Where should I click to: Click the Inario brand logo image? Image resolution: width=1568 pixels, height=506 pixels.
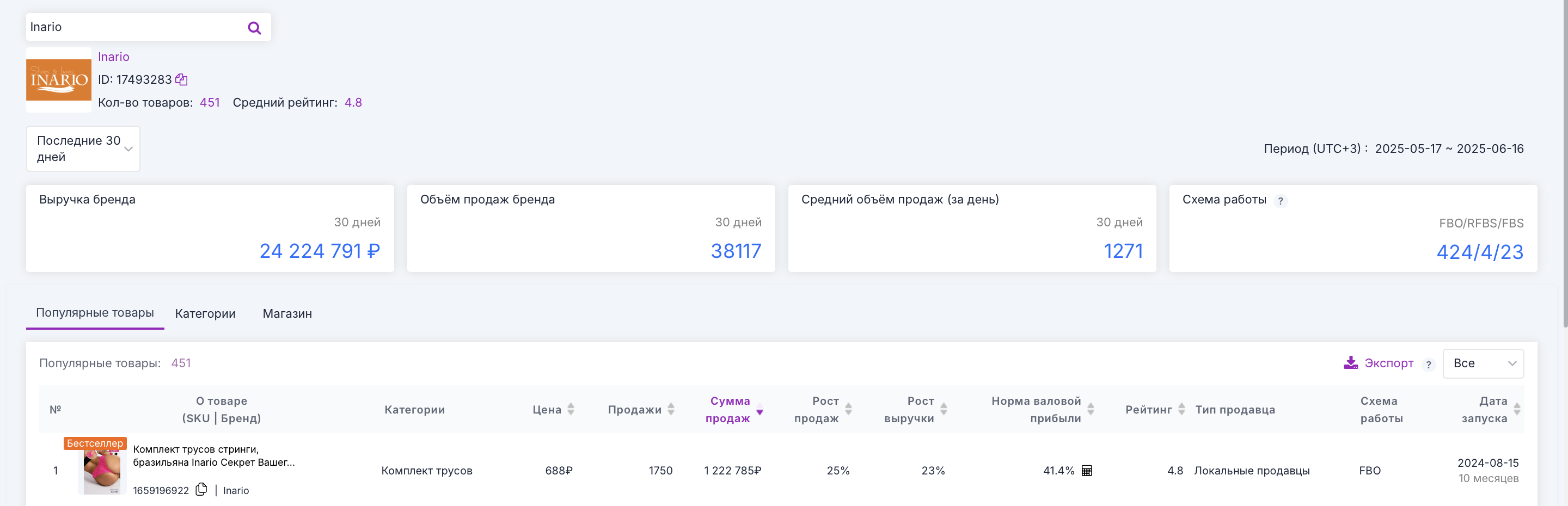tap(58, 79)
